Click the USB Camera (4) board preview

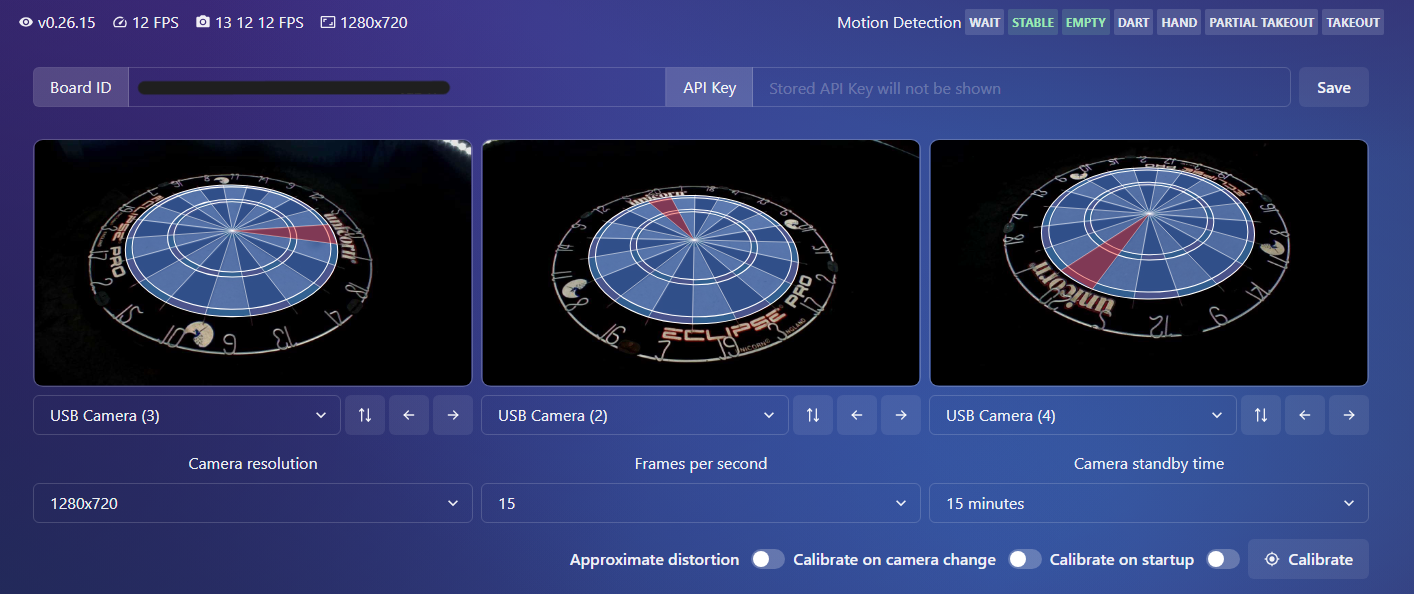[1149, 262]
